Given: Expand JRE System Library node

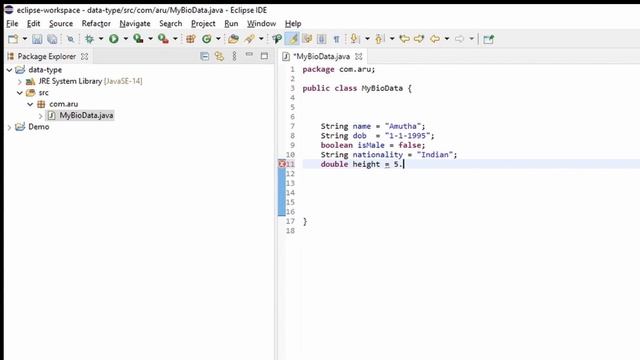Looking at the screenshot, I should 19,82.
